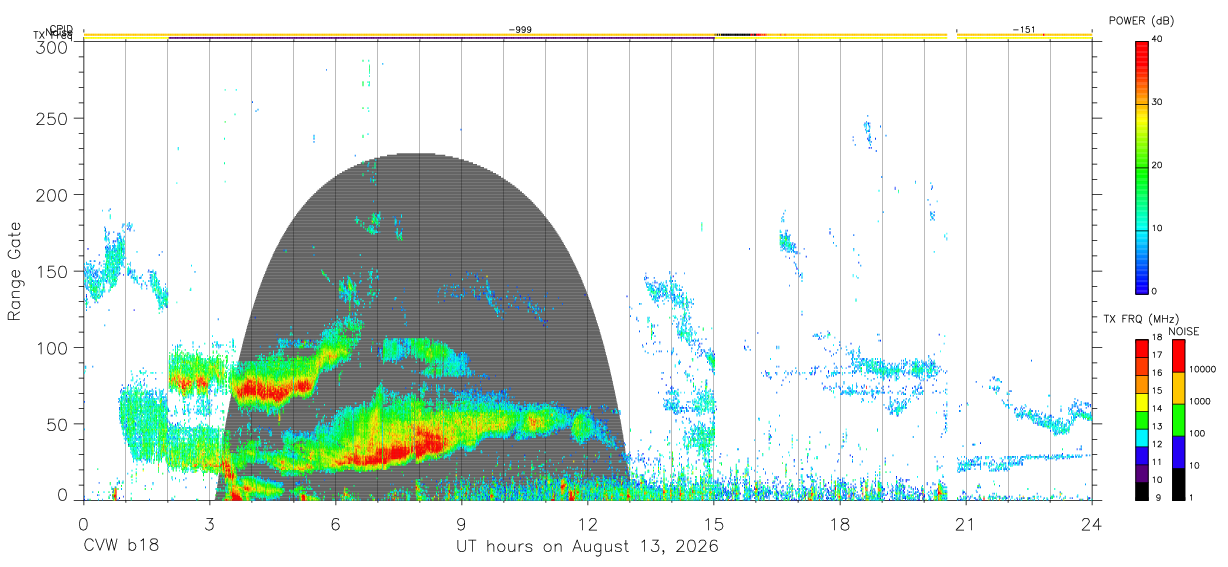Pick the cyan 12–13 MHz swatch in TX FRQ
This screenshot has width=1228, height=567.
pos(1142,438)
